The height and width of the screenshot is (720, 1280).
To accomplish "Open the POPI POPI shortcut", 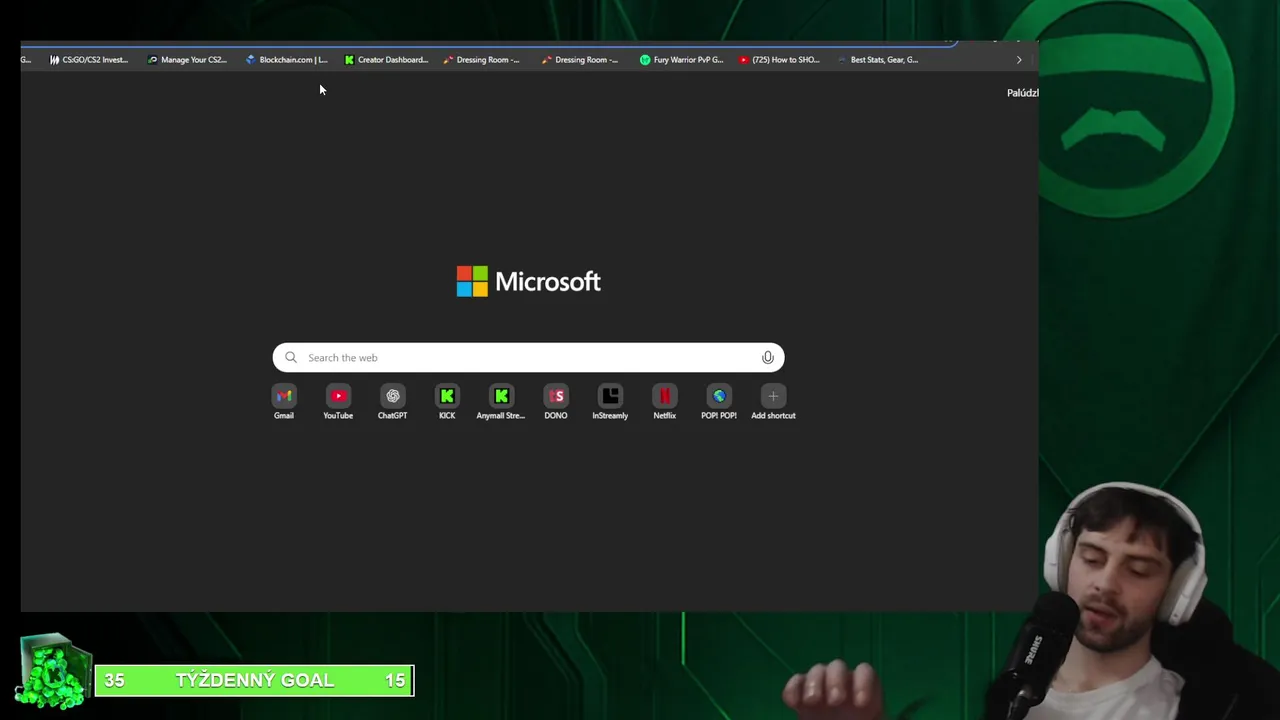I will (719, 403).
